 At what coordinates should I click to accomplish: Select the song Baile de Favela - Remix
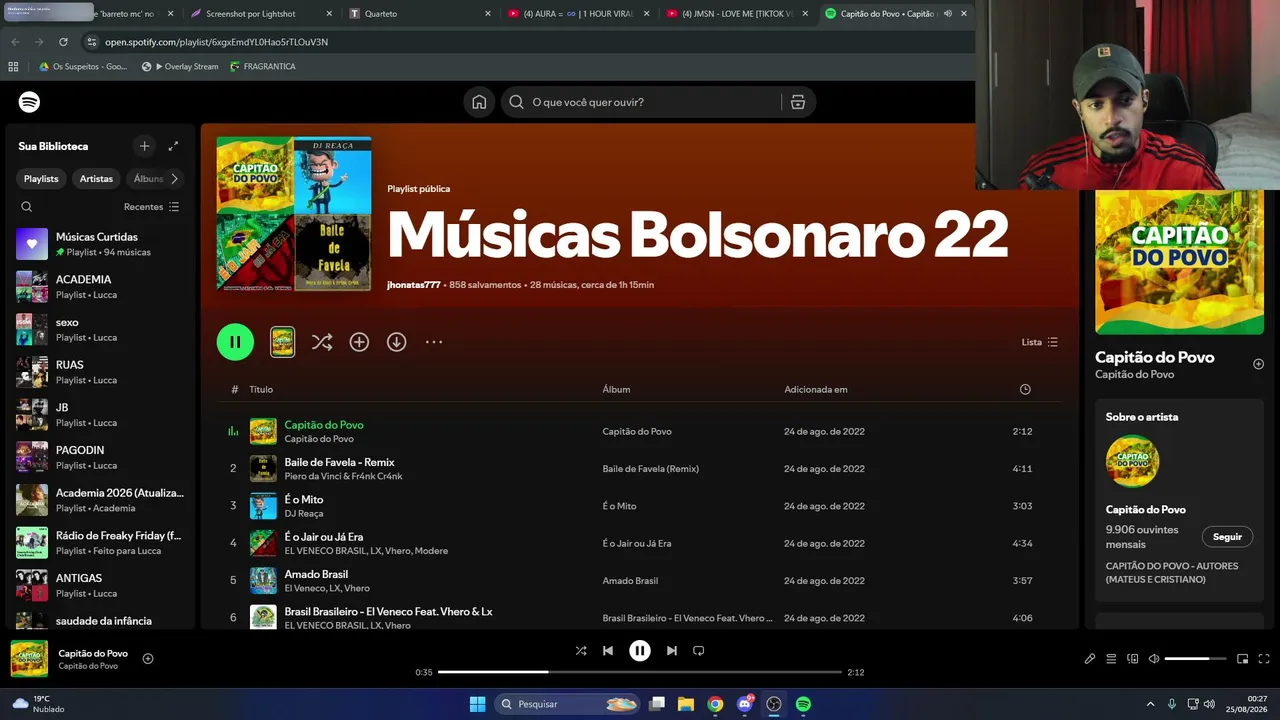point(339,462)
